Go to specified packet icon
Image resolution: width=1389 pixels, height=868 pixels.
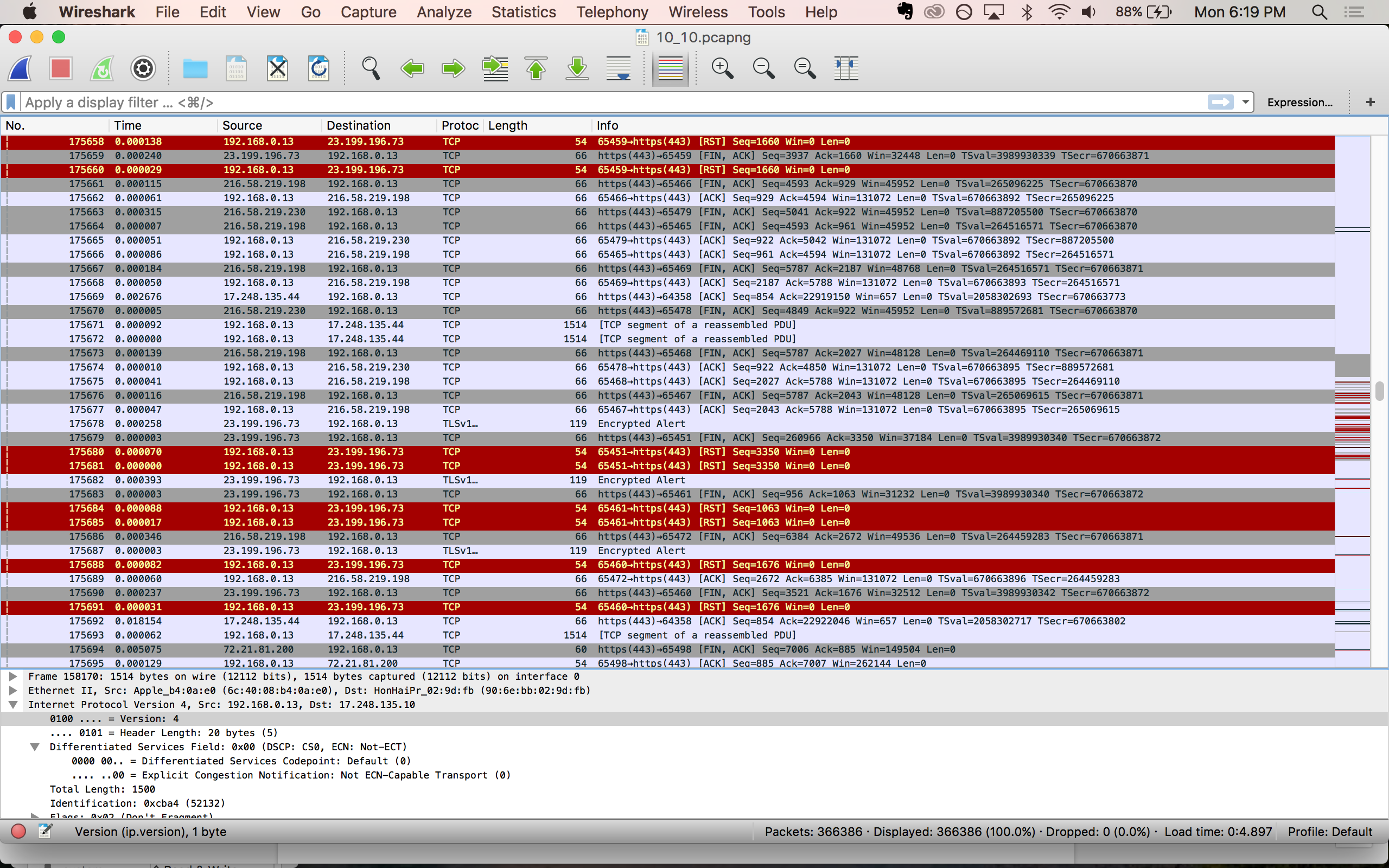pyautogui.click(x=495, y=68)
